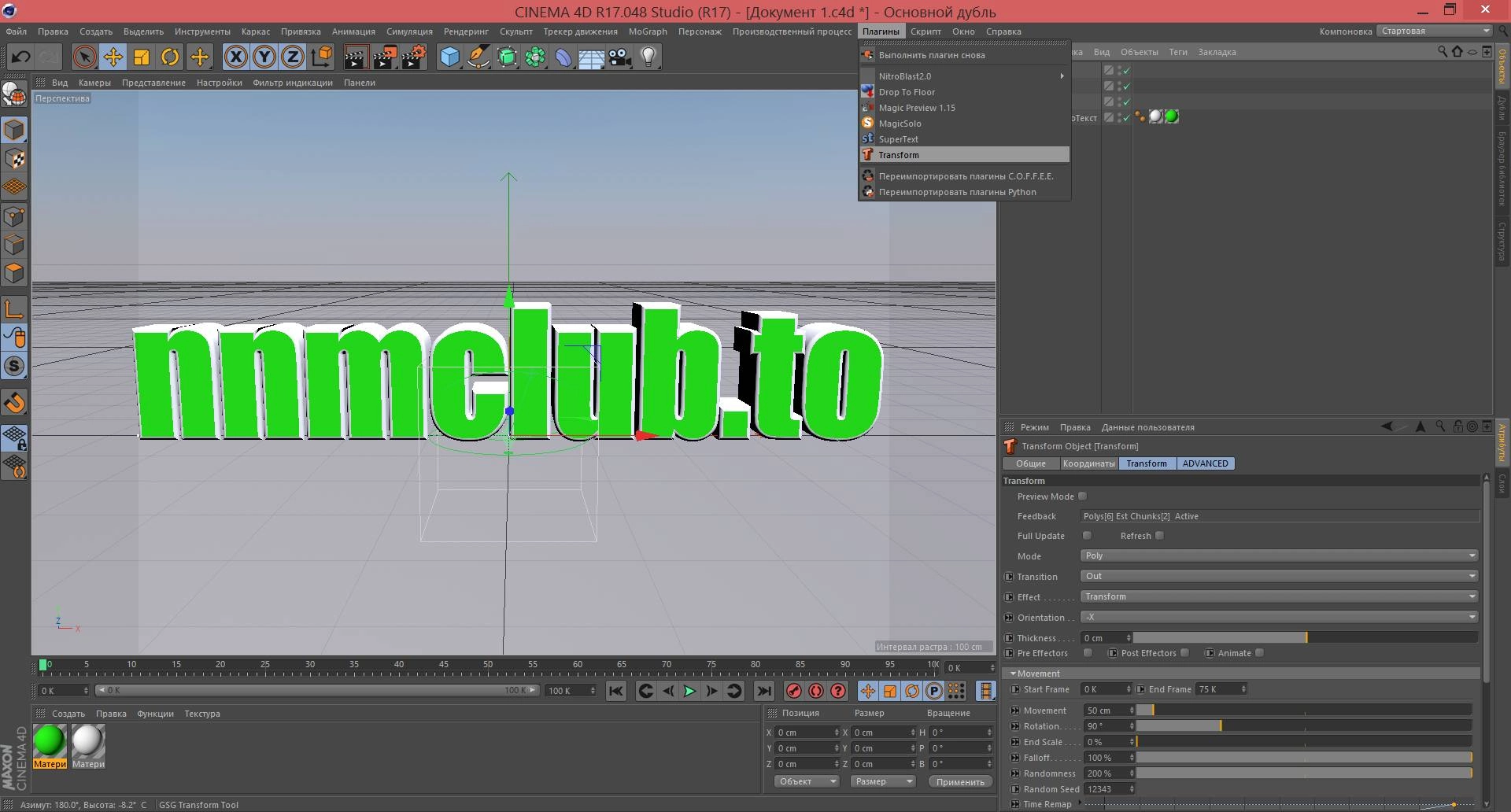1511x812 pixels.
Task: Toggle the Full Update checkbox
Action: pos(1087,536)
